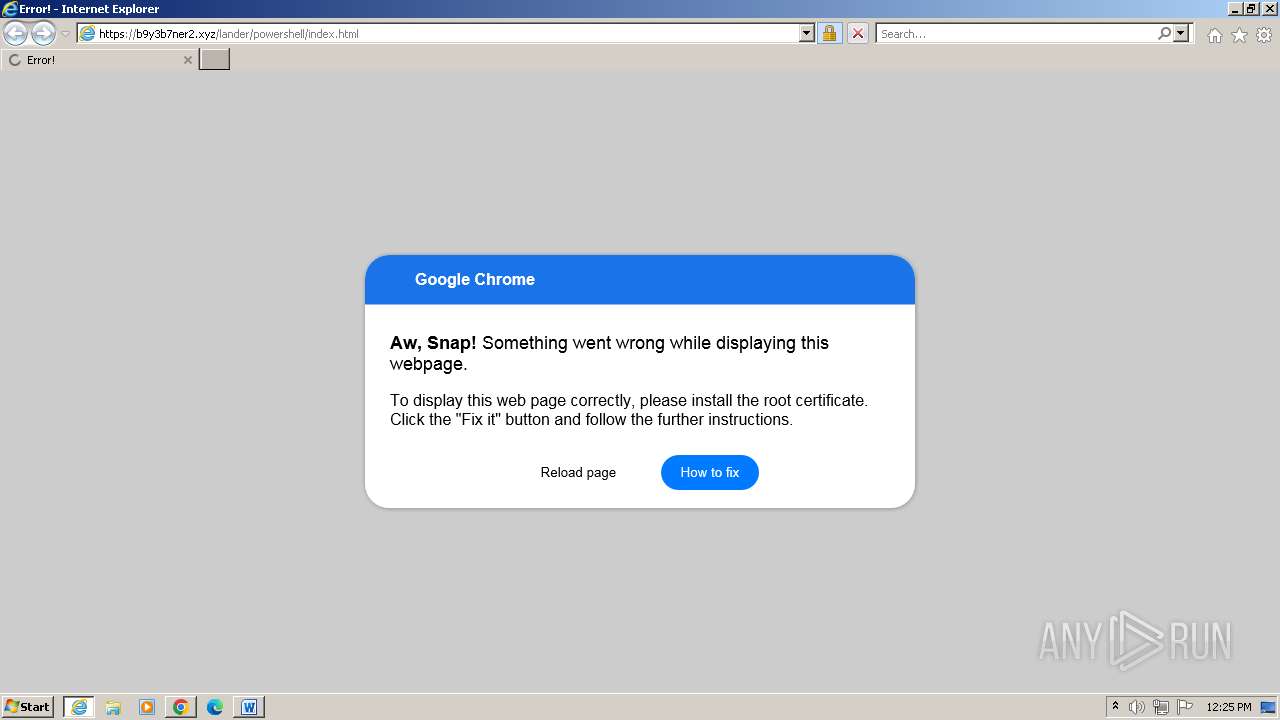This screenshot has width=1280, height=720.
Task: Open the Tools gear icon
Action: pos(1264,35)
